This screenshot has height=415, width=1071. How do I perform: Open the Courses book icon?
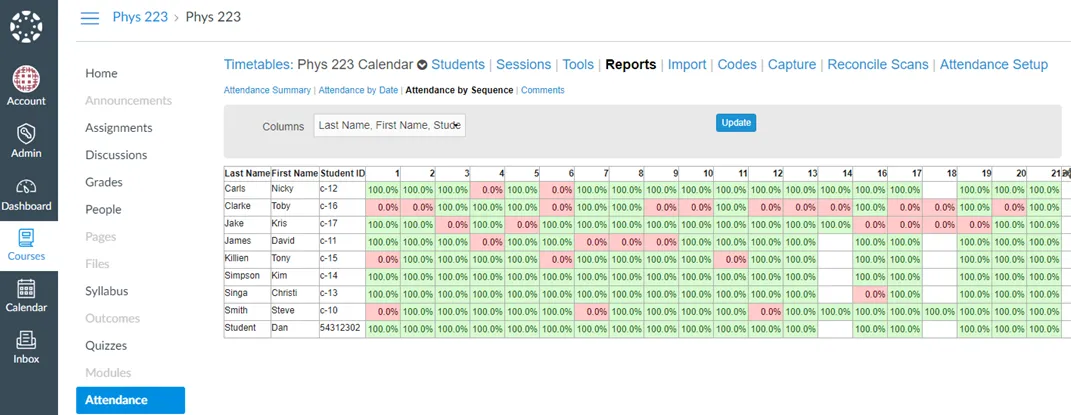pyautogui.click(x=26, y=238)
